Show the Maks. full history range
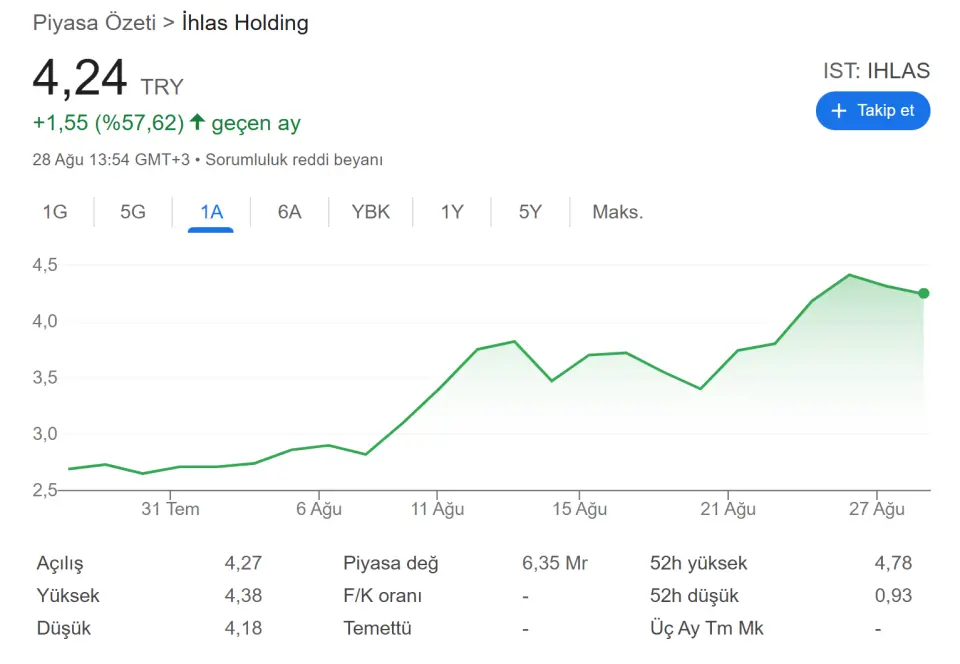 [617, 212]
